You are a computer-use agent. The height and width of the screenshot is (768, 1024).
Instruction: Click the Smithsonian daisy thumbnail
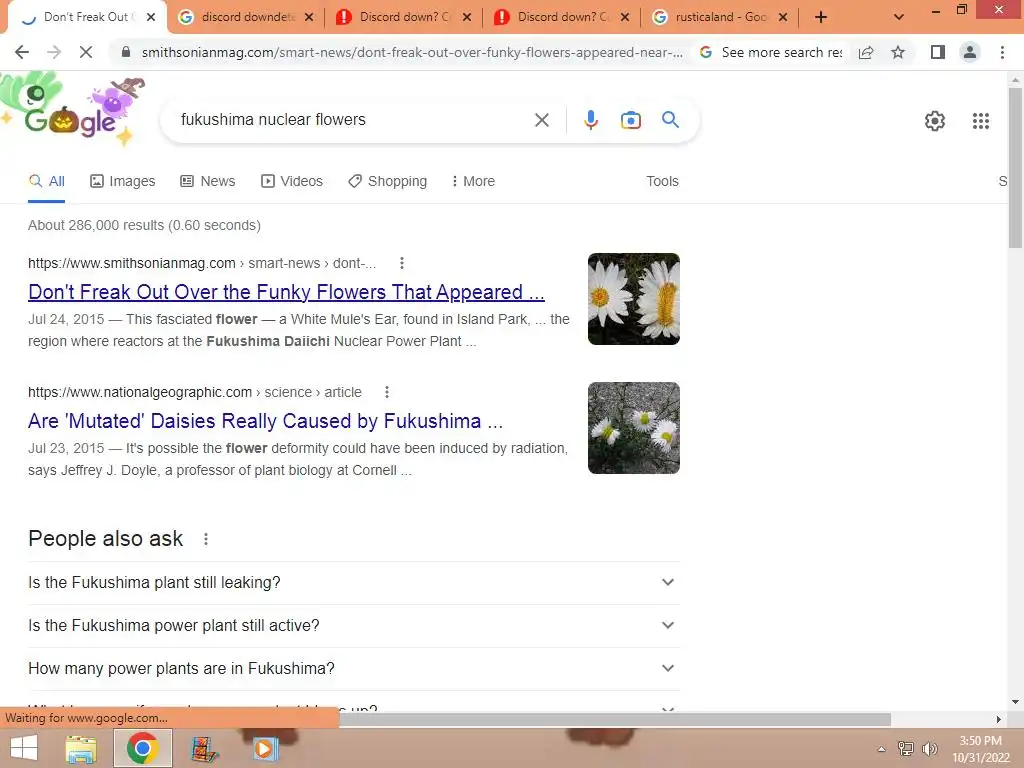click(x=633, y=299)
